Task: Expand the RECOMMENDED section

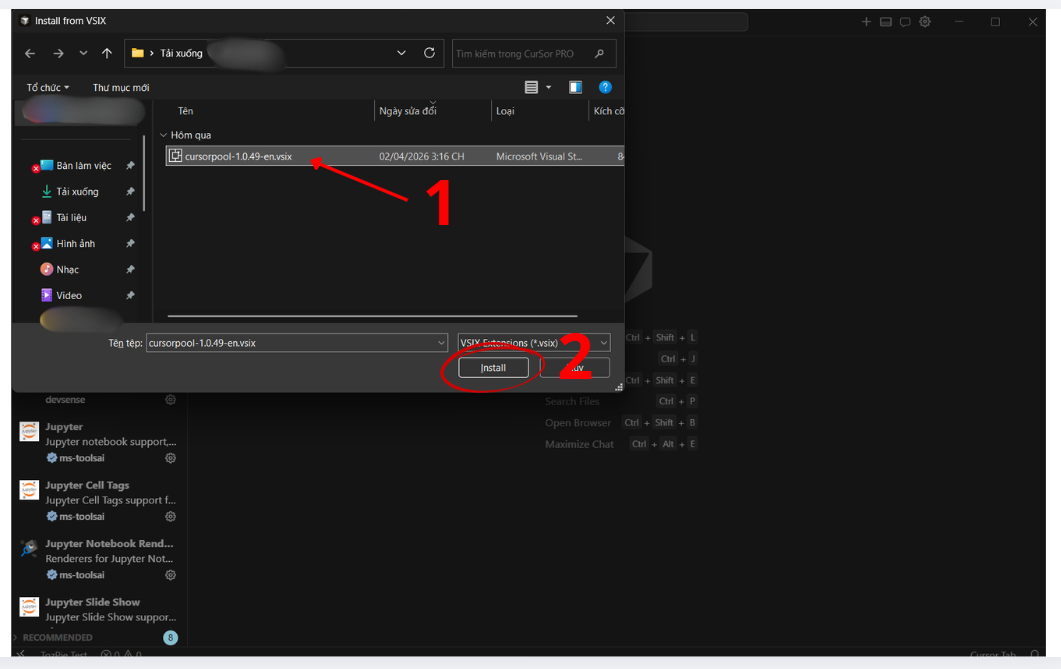Action: (x=58, y=637)
